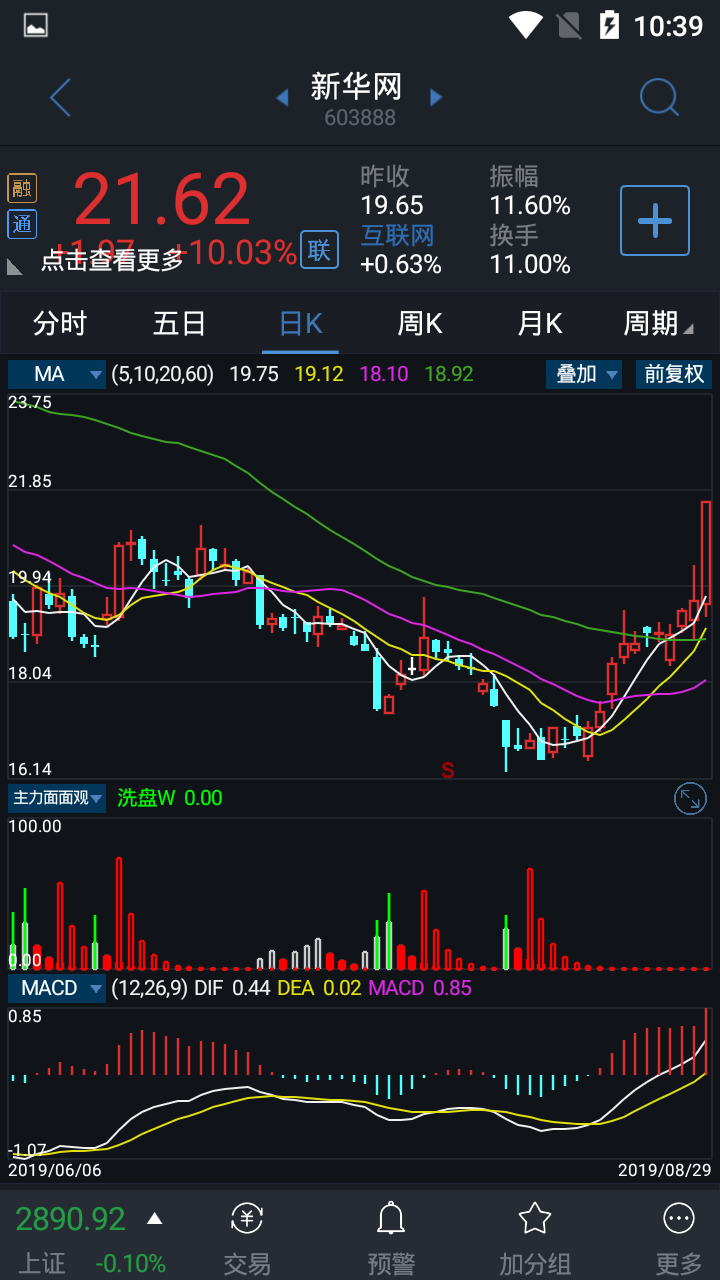Select the 五日 tab
The image size is (720, 1280).
(x=180, y=323)
